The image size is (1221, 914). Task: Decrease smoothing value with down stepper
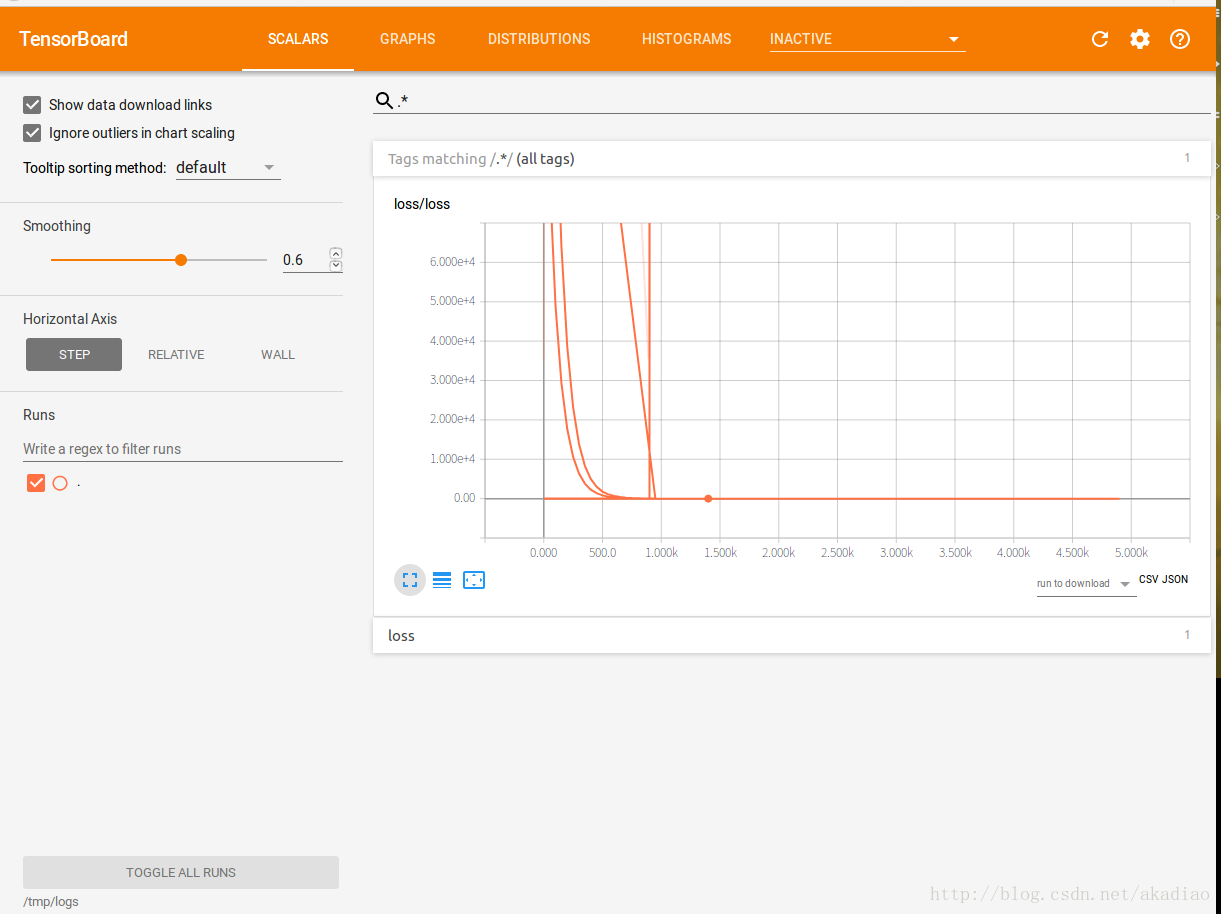(x=336, y=266)
